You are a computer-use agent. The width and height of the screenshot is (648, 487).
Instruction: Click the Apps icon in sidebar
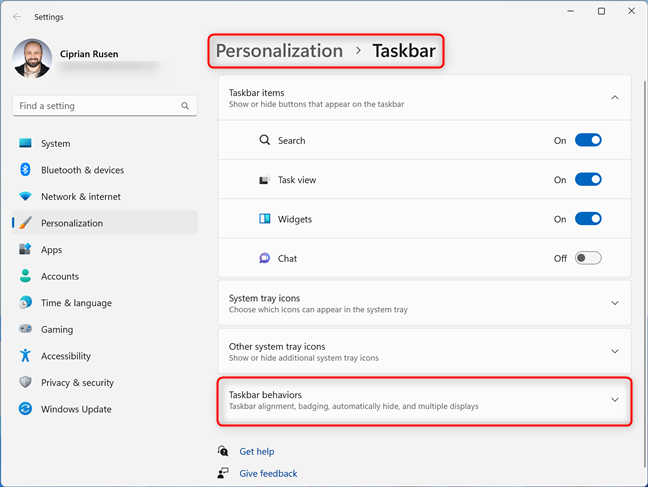25,249
